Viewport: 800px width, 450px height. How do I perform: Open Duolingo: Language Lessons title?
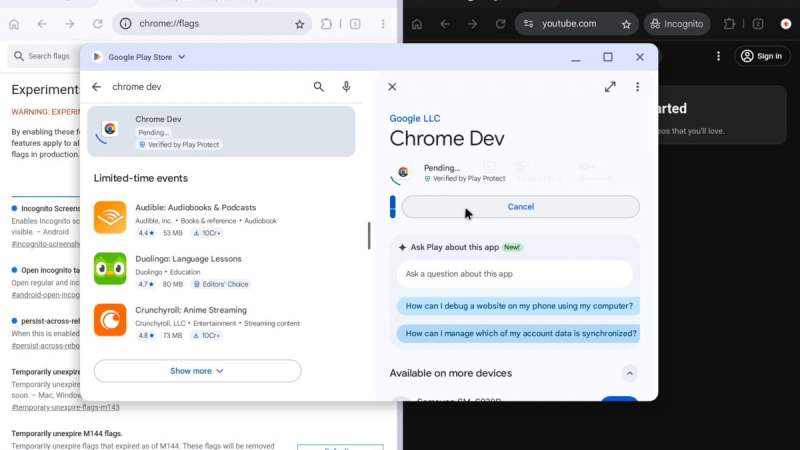click(x=188, y=259)
